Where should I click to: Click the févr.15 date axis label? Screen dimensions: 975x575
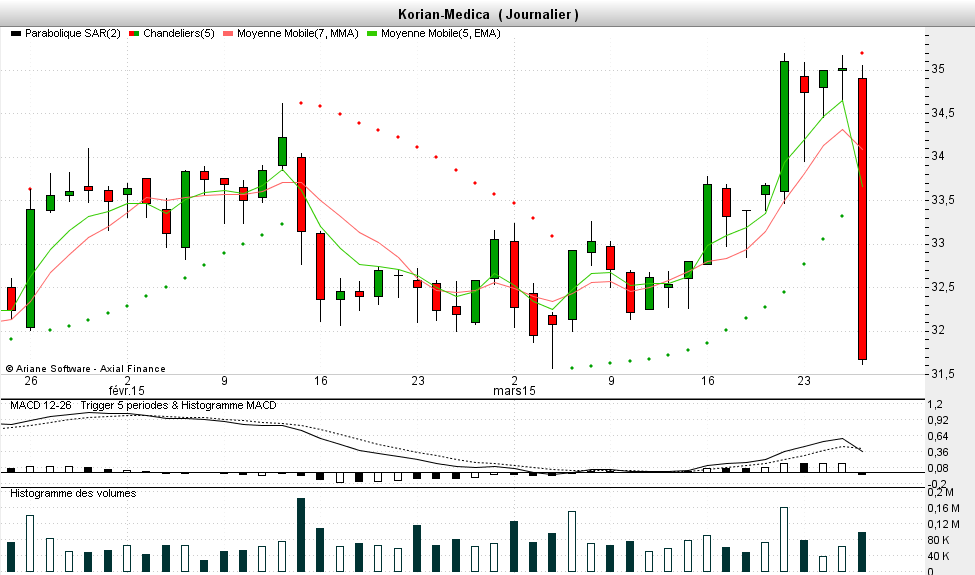click(x=127, y=391)
